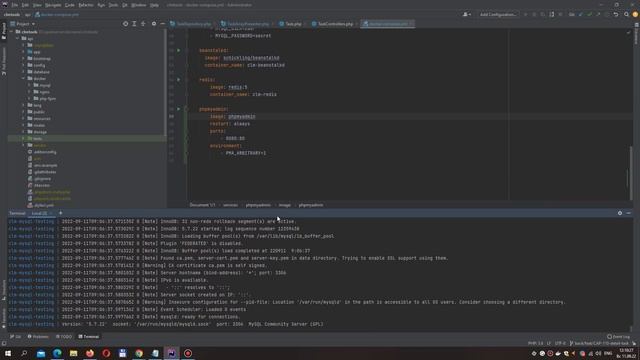The height and width of the screenshot is (360, 640).
Task: Click git branch widget in status bar
Action: click(x=599, y=344)
